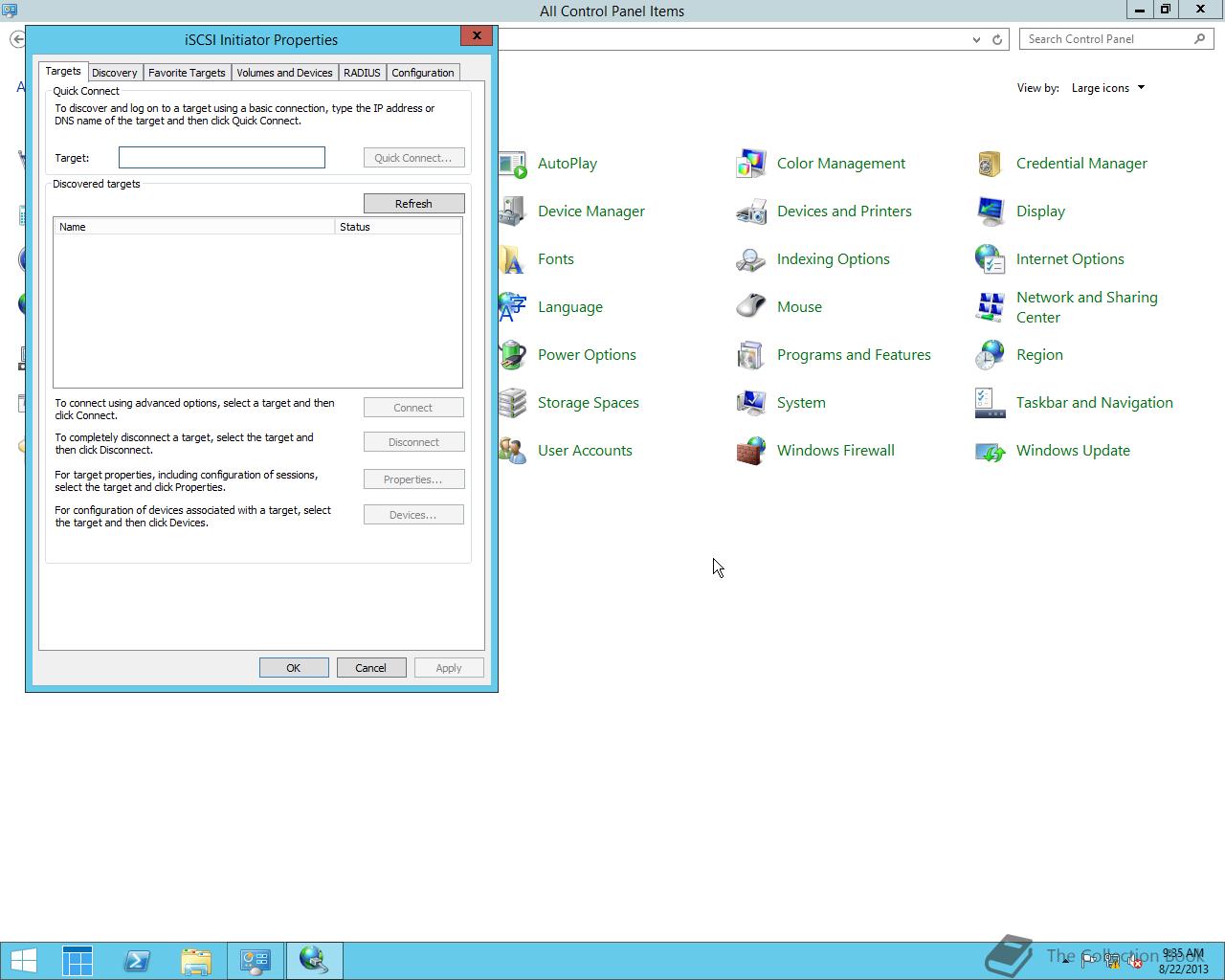Open the Credential Manager link
The height and width of the screenshot is (980, 1225).
click(1081, 164)
